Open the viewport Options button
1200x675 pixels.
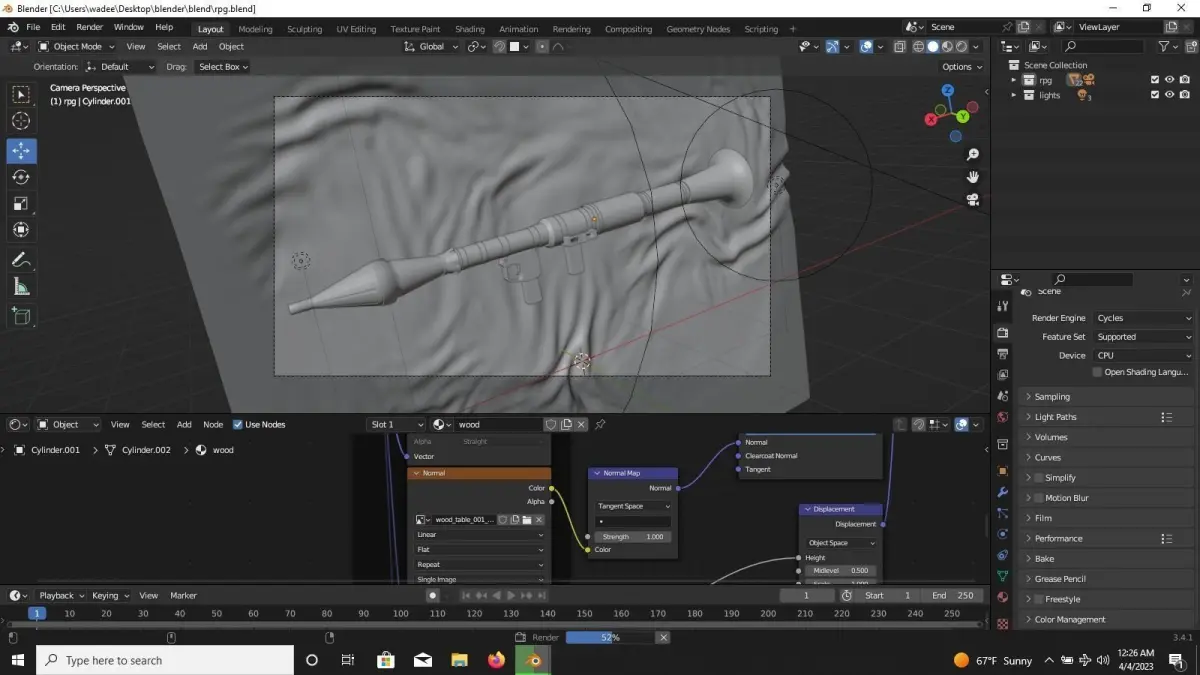tap(962, 67)
